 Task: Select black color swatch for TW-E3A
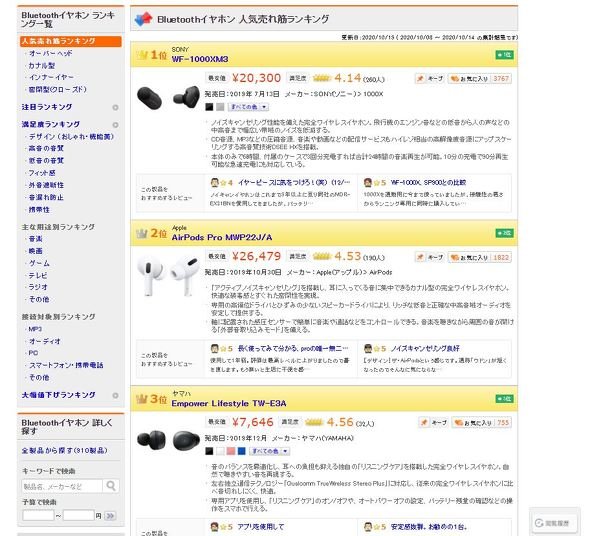point(209,451)
